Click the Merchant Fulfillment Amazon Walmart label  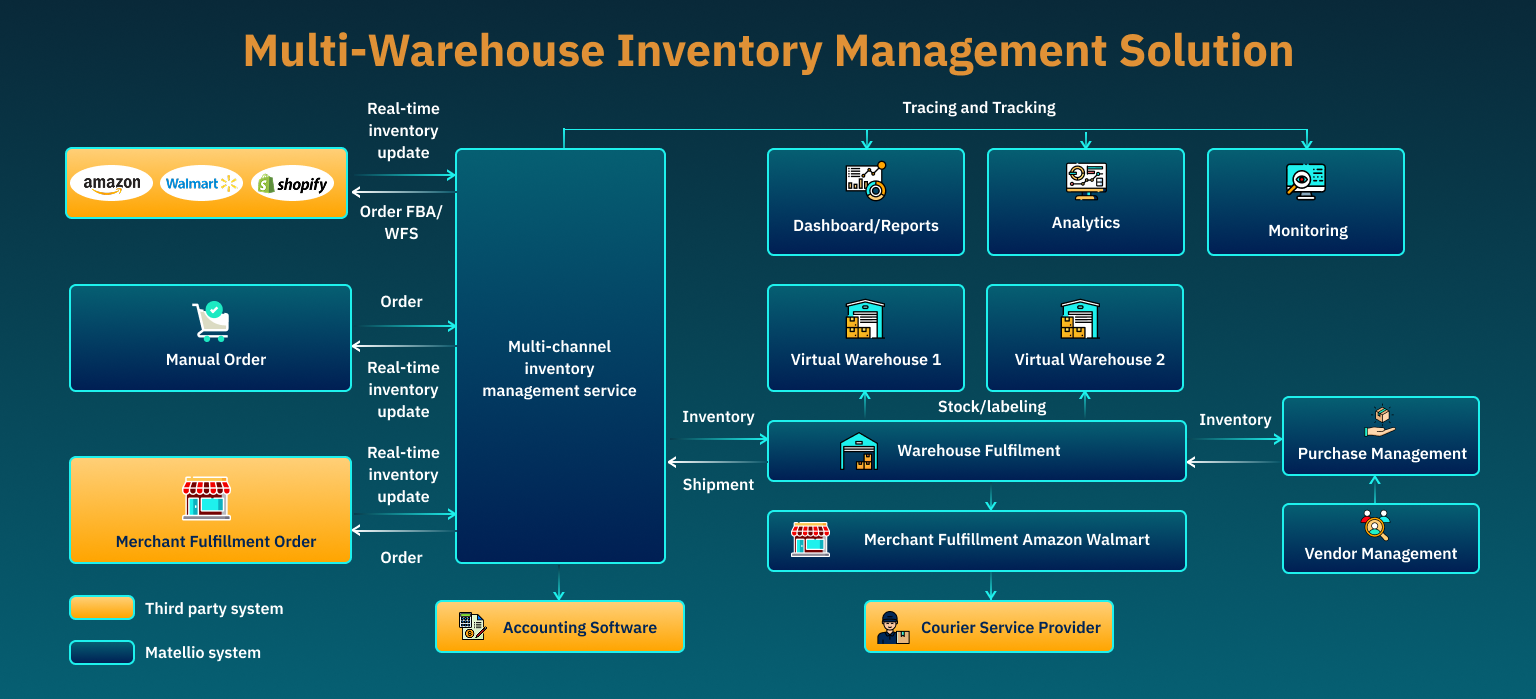tap(1006, 540)
